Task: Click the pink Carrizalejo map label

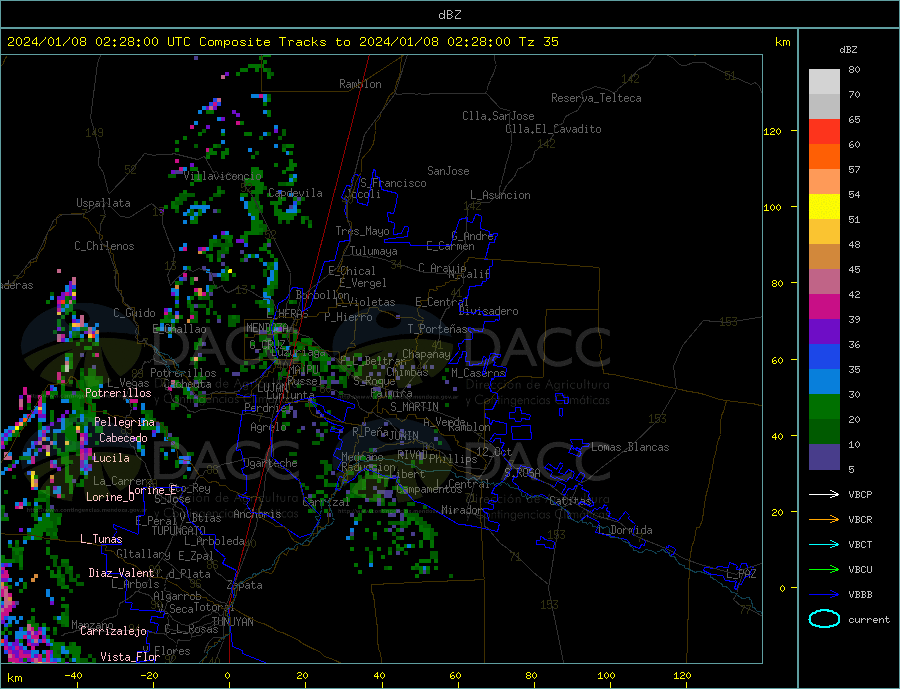Action: point(113,632)
